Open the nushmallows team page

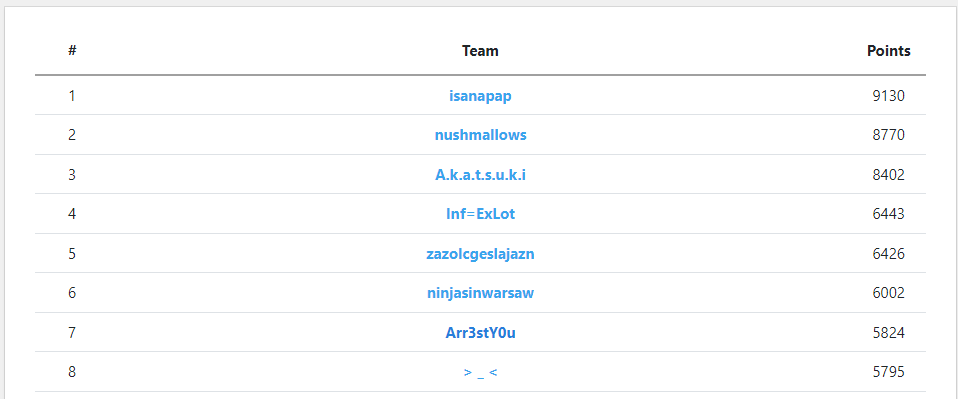[x=480, y=135]
